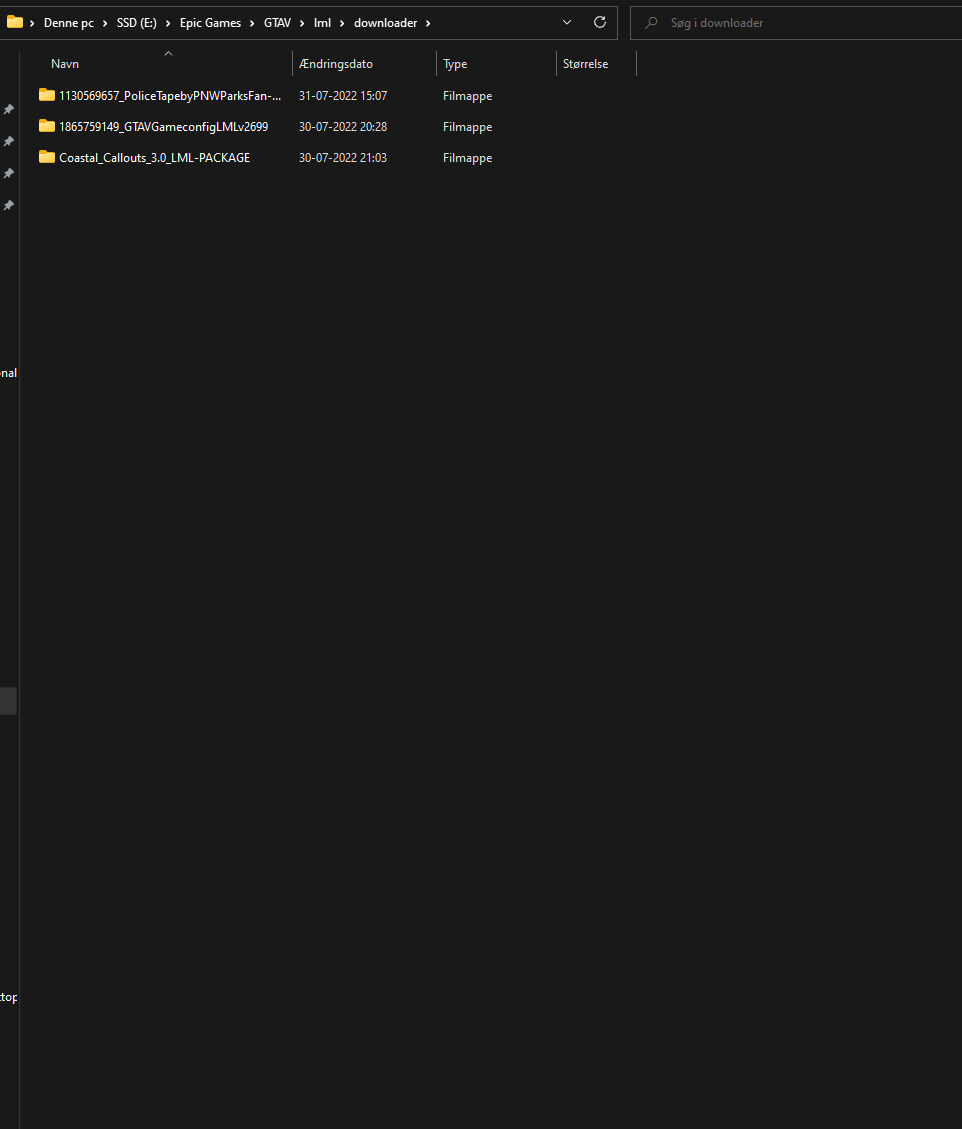Image resolution: width=962 pixels, height=1129 pixels.
Task: Expand chevron after 'lml' breadcrumb
Action: click(x=342, y=23)
